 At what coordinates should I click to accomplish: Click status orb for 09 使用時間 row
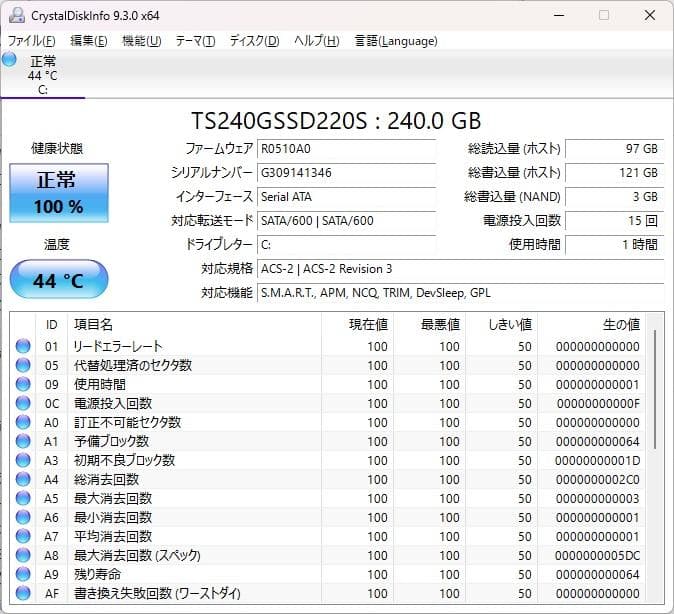coord(23,384)
